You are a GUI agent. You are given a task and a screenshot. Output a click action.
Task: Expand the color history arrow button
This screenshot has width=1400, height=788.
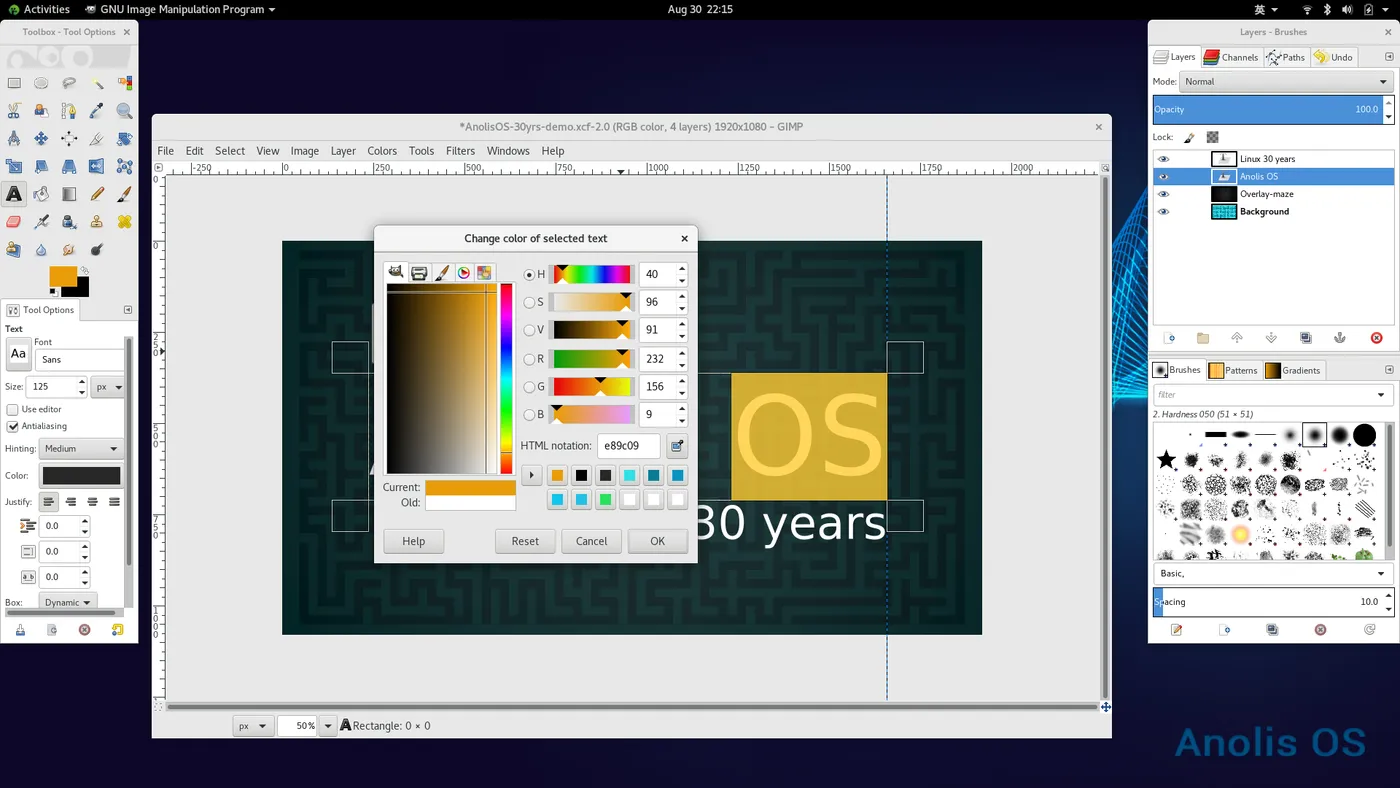532,475
